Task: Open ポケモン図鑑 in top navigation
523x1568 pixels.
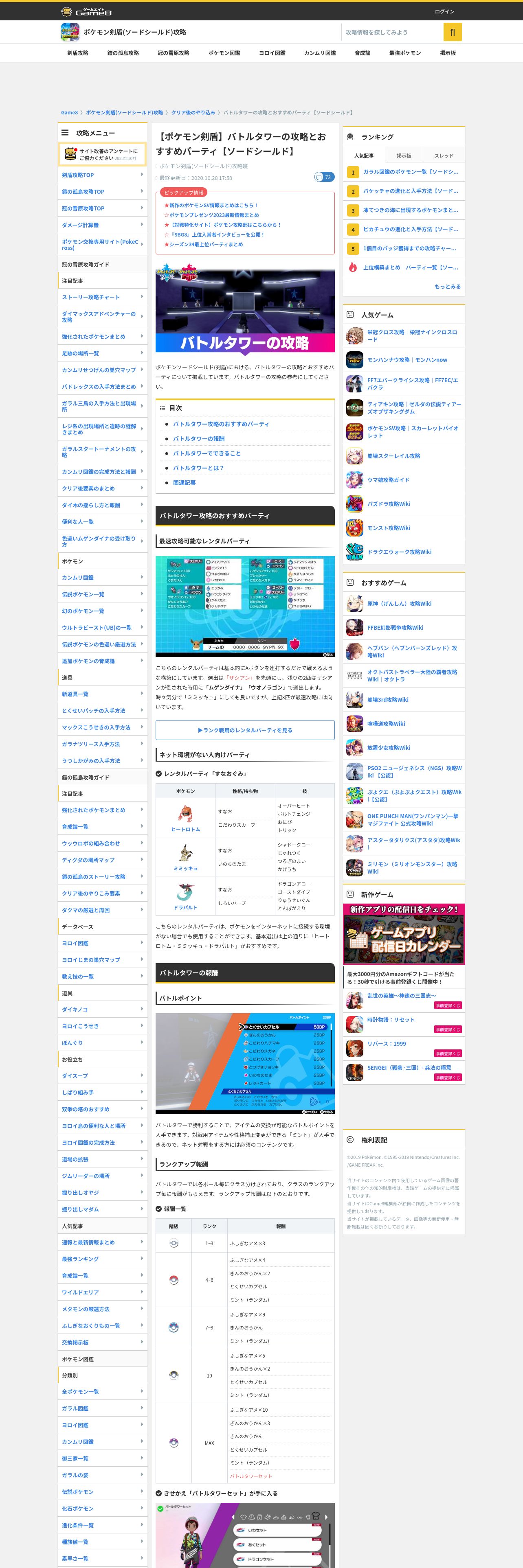Action: pyautogui.click(x=224, y=53)
